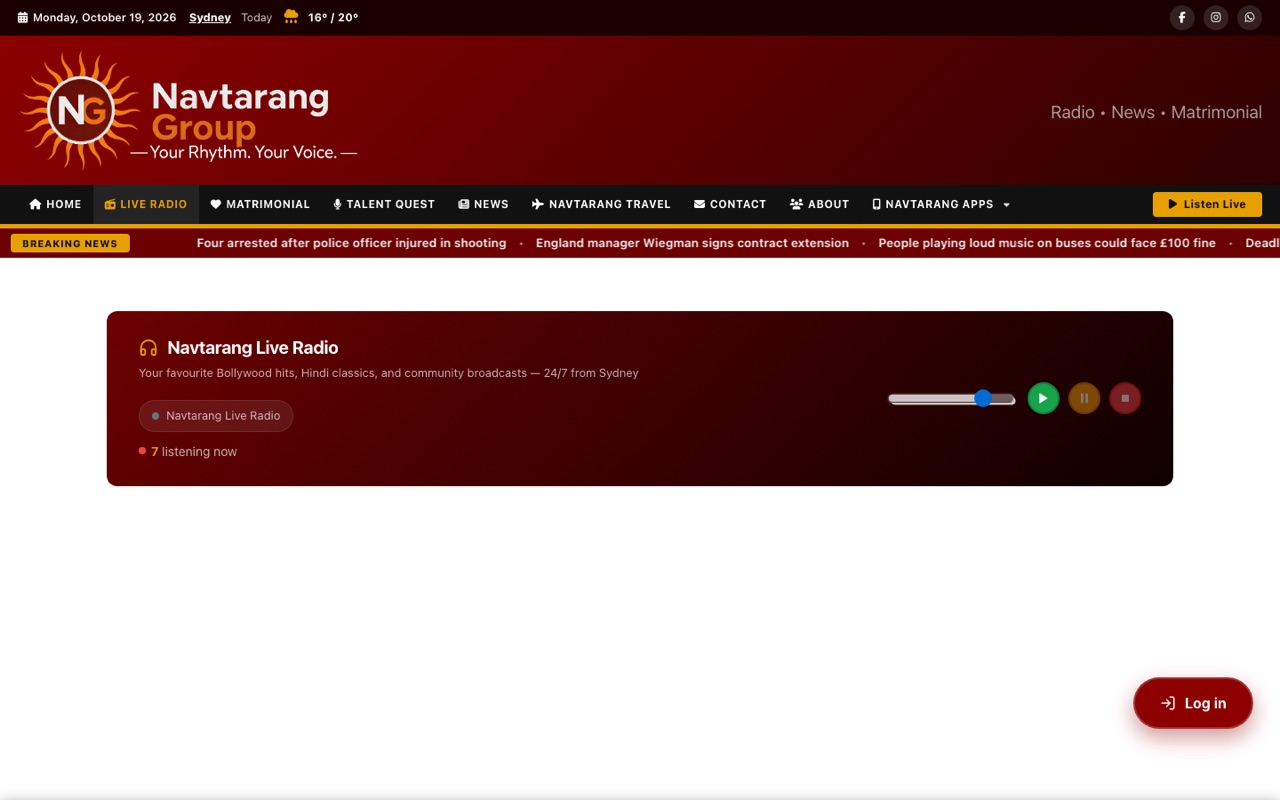Open the News menu item
The width and height of the screenshot is (1280, 800).
pyautogui.click(x=483, y=204)
